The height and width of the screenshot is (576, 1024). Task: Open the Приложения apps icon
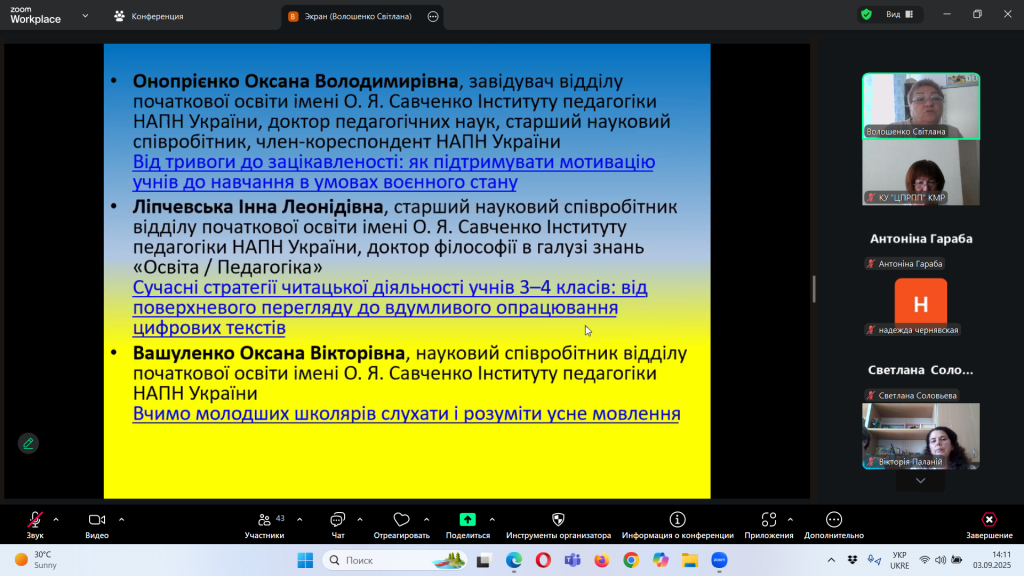768,520
